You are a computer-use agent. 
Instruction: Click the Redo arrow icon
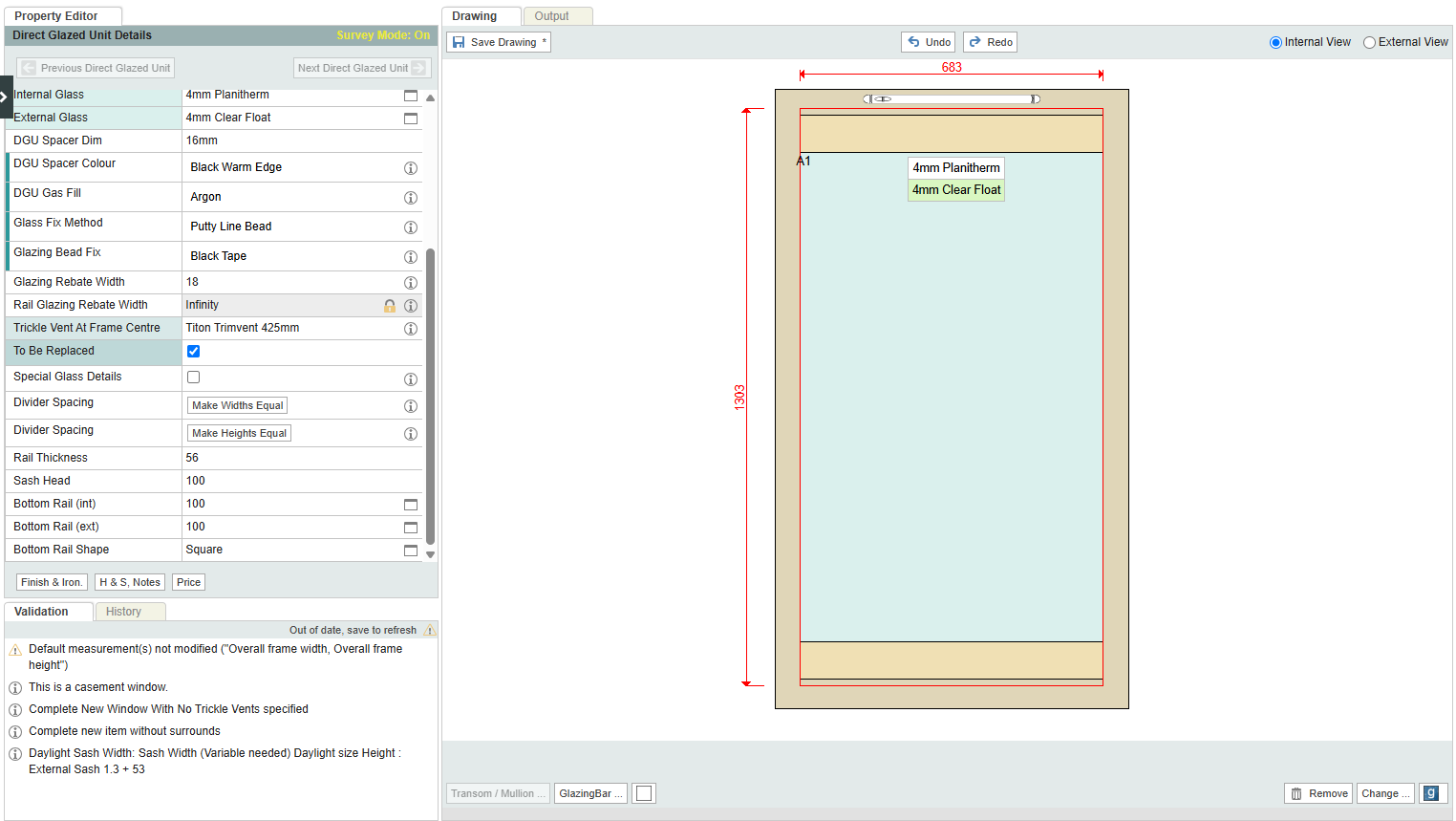coord(975,42)
